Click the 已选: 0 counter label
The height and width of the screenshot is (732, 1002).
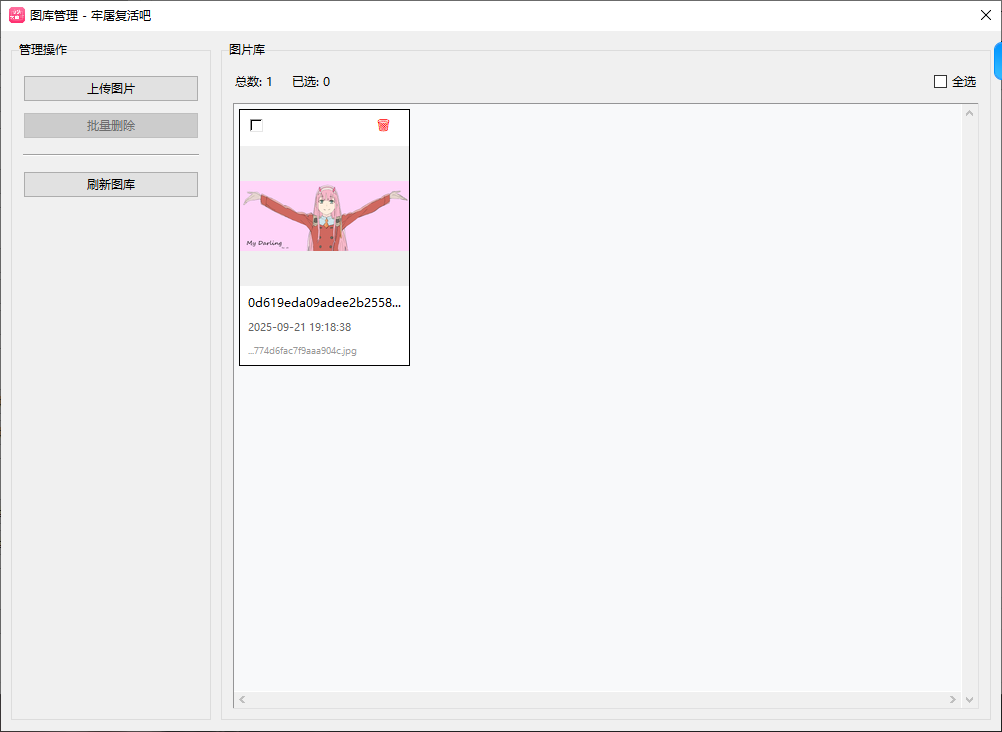tap(311, 82)
